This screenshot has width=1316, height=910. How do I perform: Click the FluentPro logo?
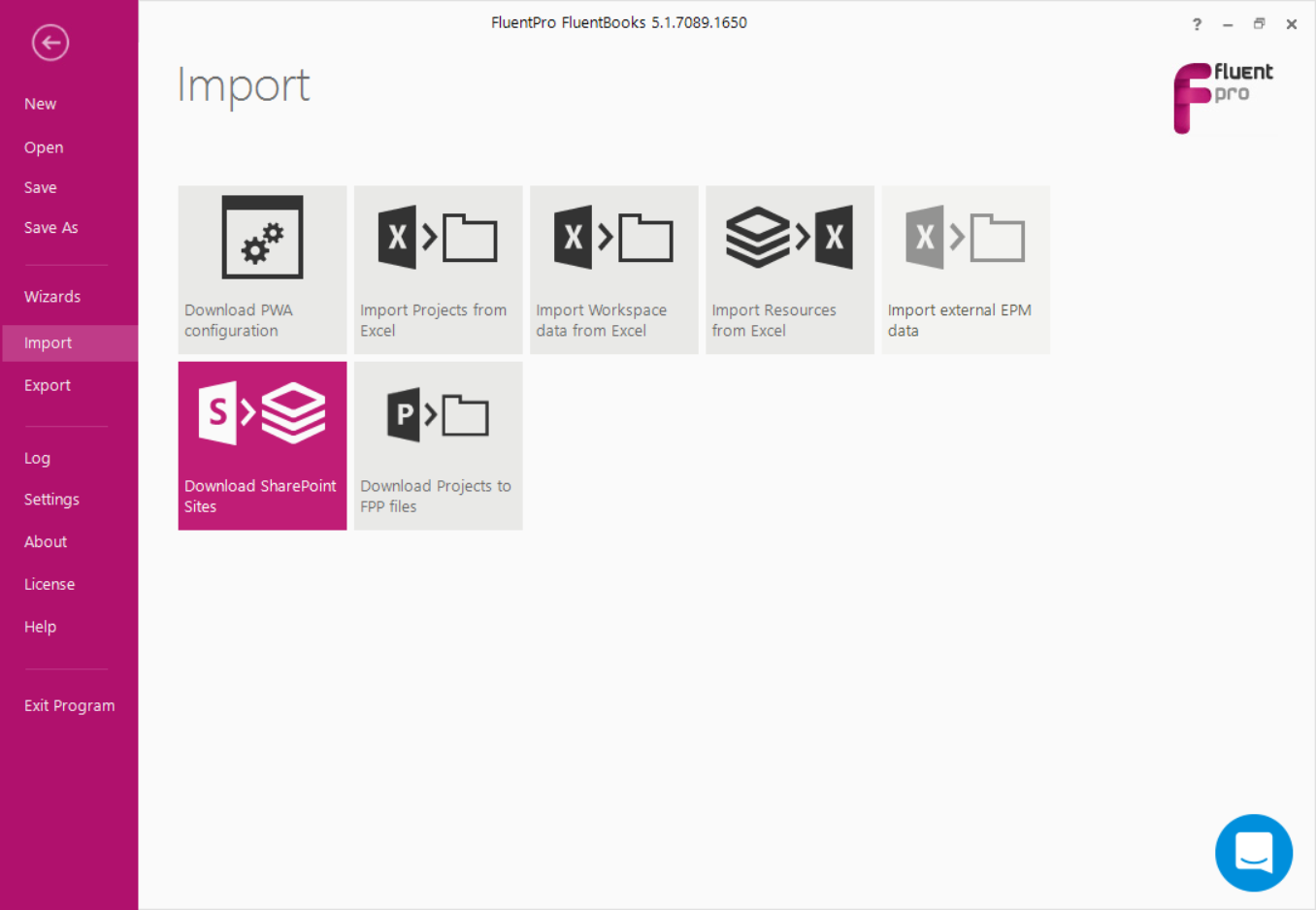[x=1223, y=97]
